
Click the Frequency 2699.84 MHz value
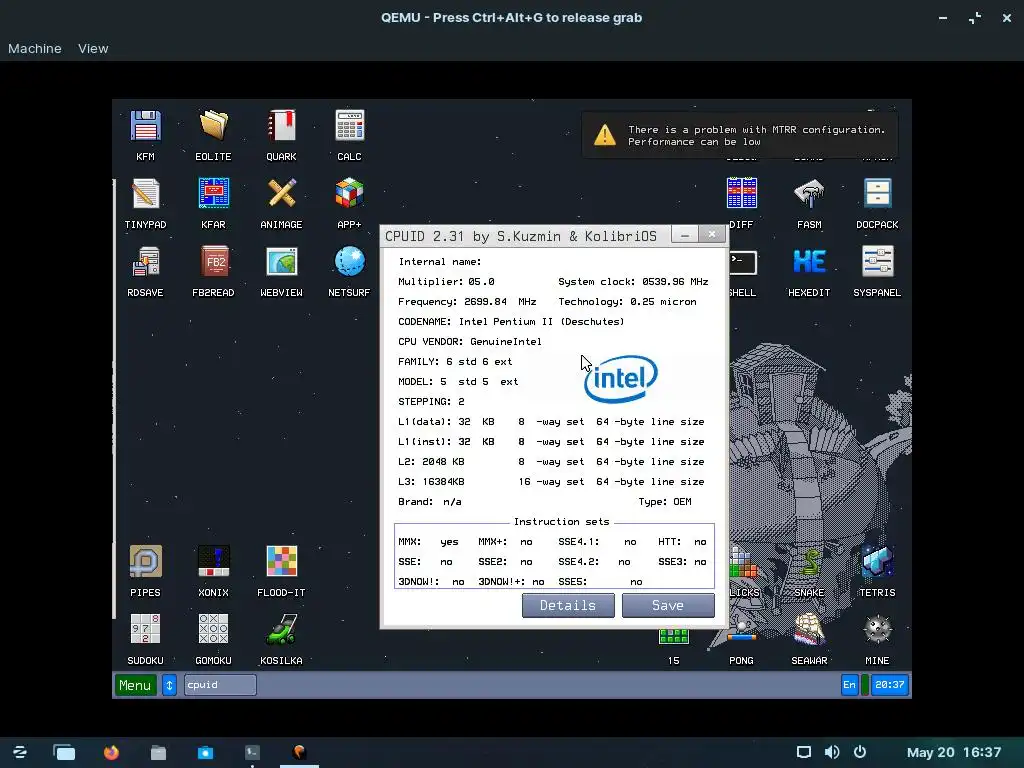[500, 302]
